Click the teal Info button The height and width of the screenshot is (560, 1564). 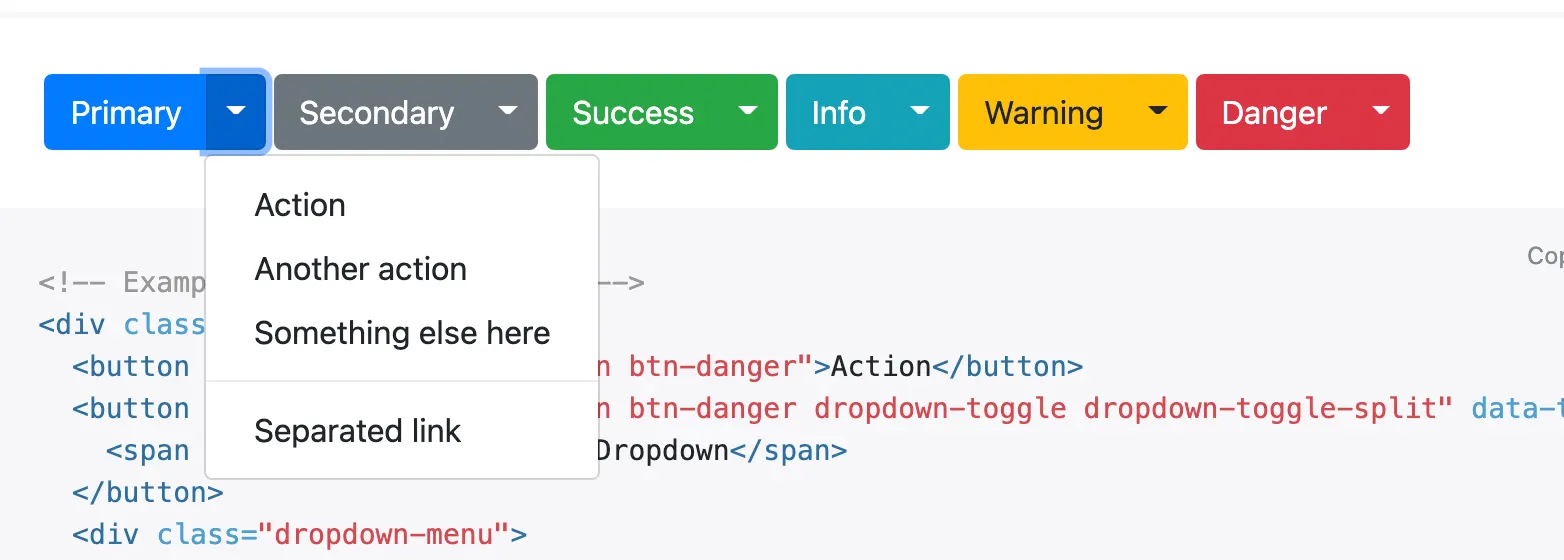point(838,112)
